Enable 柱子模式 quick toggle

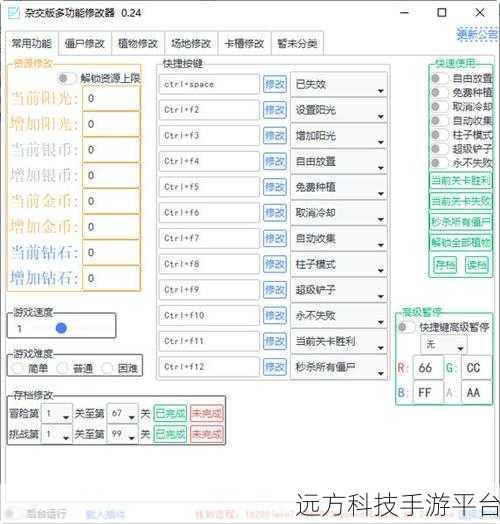pyautogui.click(x=439, y=135)
